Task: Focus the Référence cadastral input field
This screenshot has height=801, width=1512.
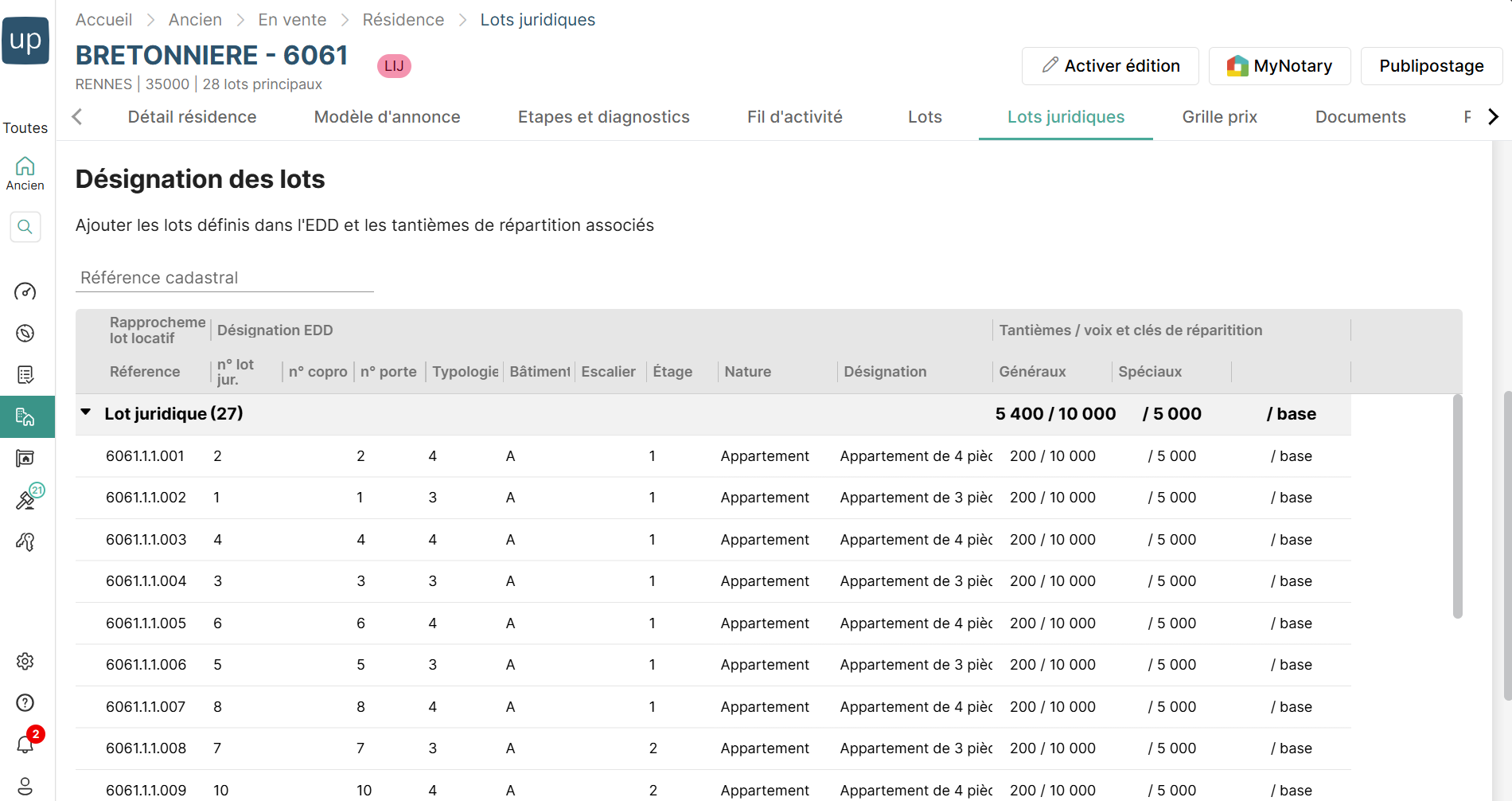Action: (x=224, y=278)
